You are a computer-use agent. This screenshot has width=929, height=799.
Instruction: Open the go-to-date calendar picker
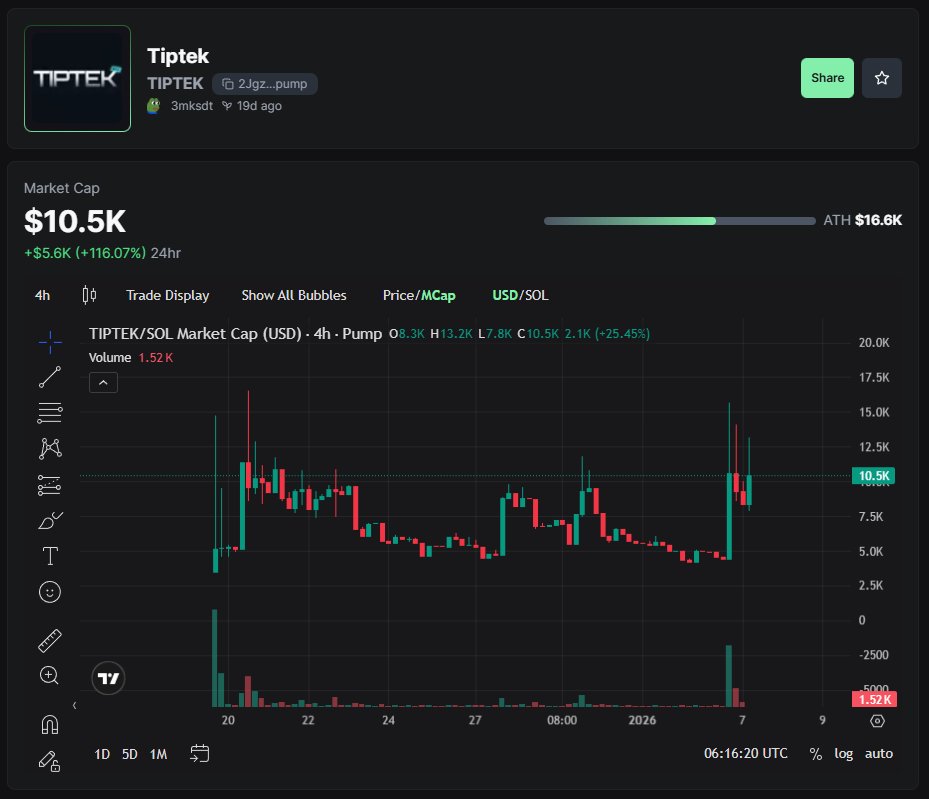199,754
